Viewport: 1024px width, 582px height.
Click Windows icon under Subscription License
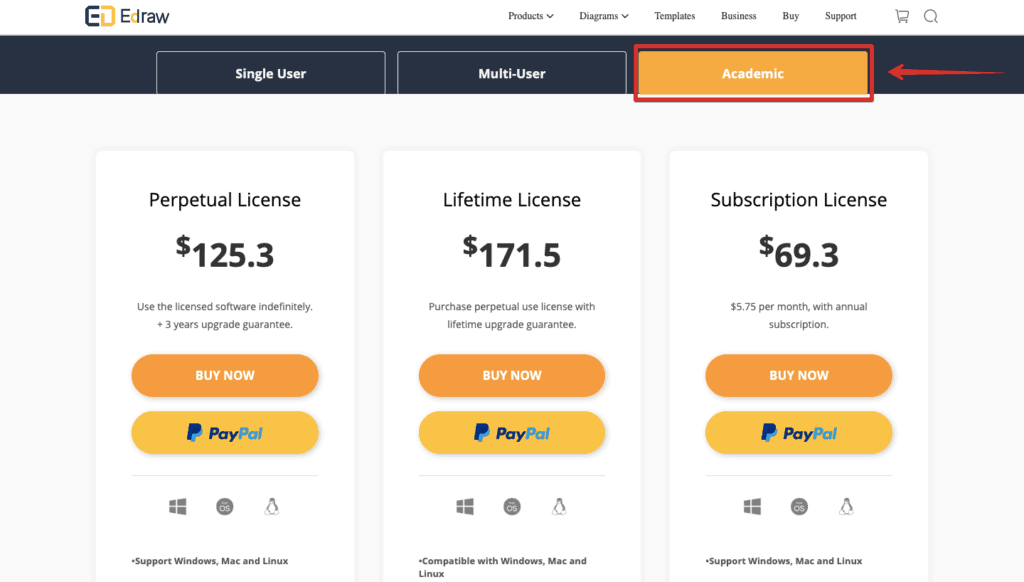click(752, 506)
